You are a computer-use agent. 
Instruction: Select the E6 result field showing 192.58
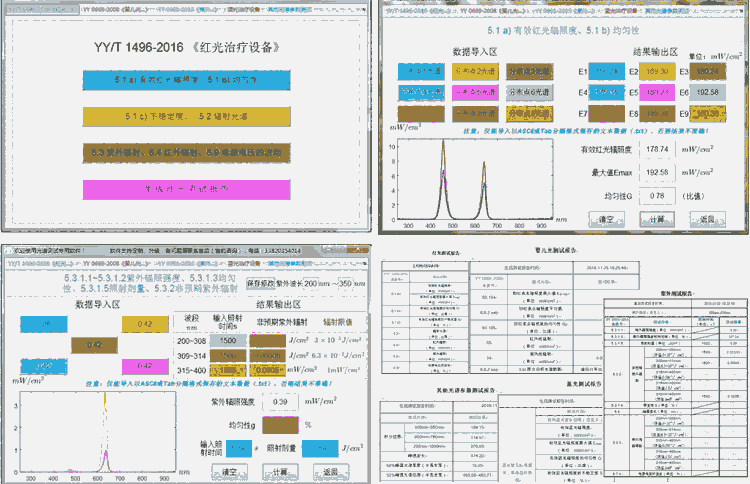click(x=706, y=93)
